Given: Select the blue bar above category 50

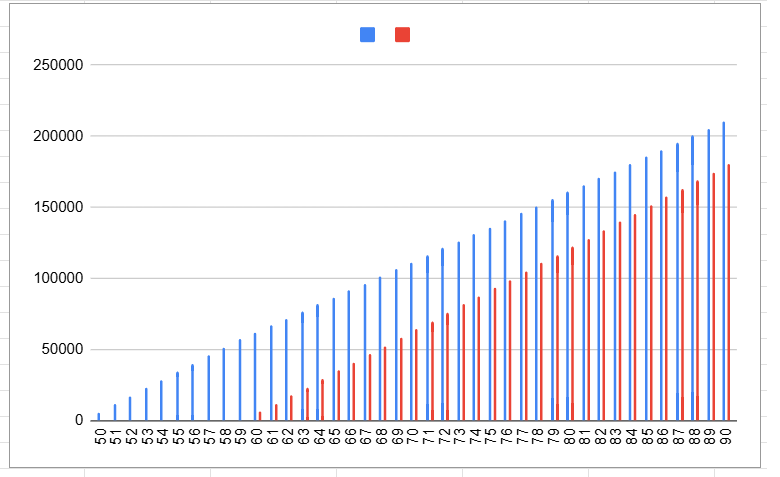Looking at the screenshot, I should pos(99,417).
